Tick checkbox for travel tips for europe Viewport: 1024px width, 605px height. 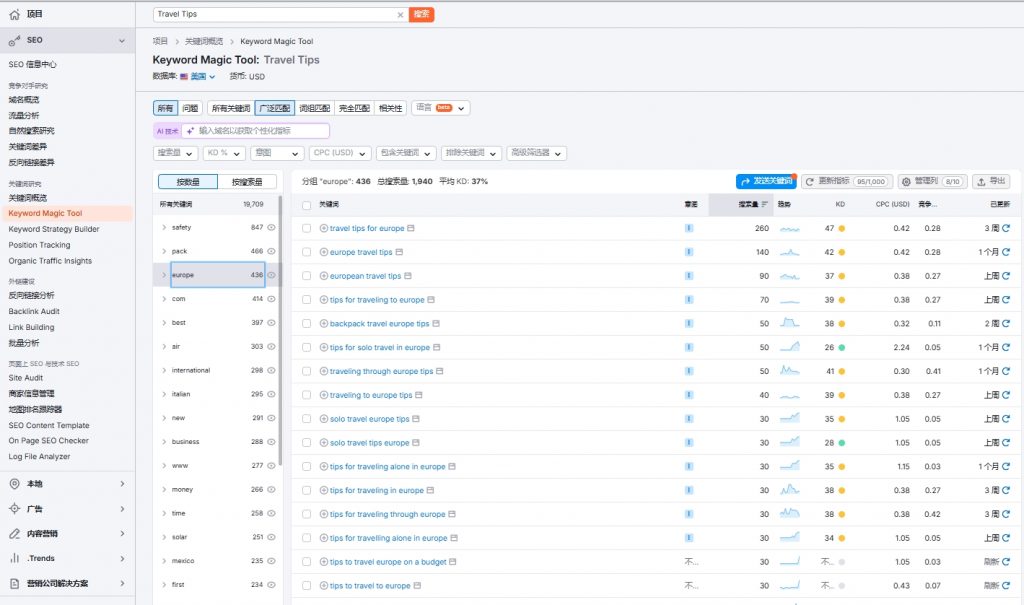[x=306, y=229]
